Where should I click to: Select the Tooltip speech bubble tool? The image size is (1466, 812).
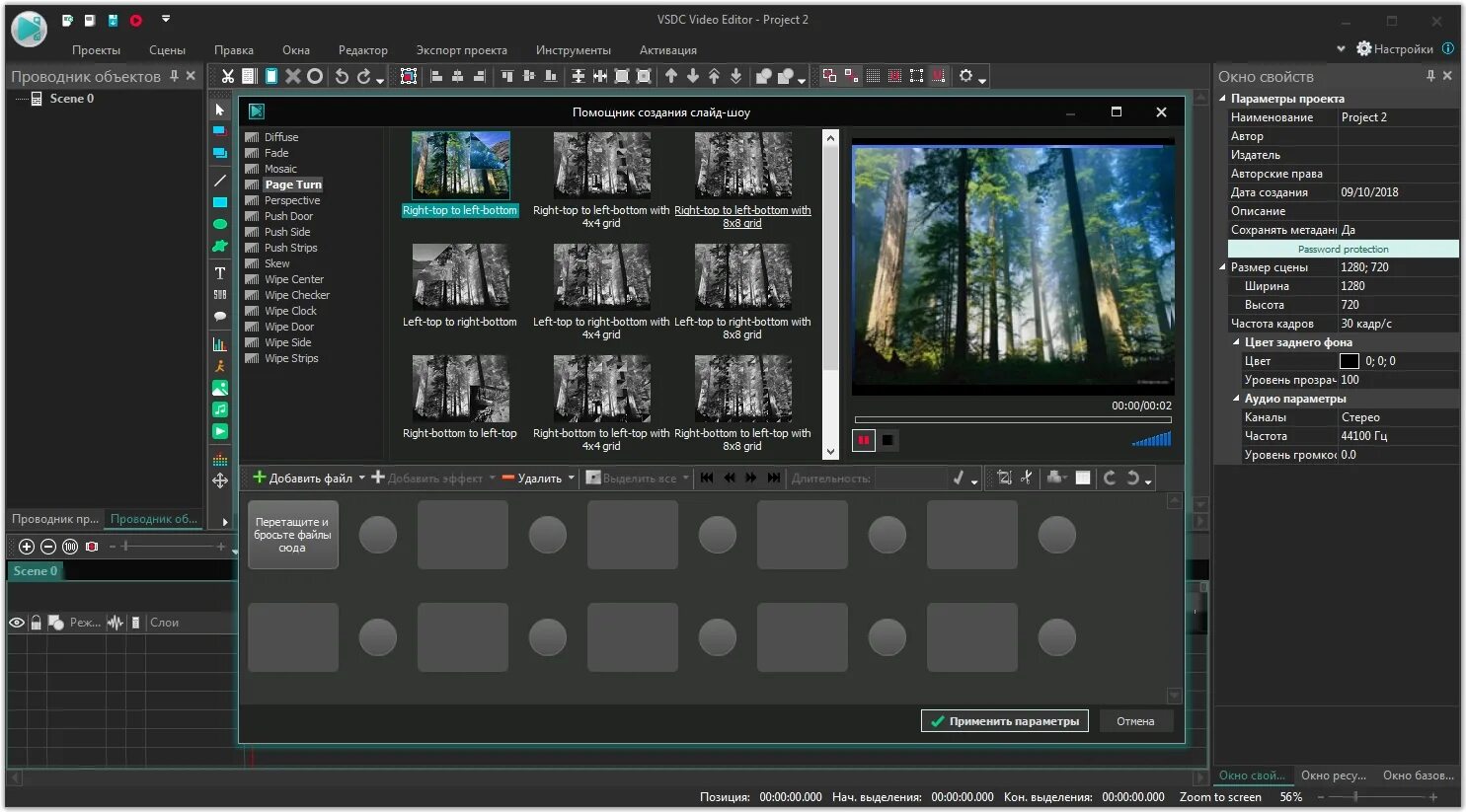pos(220,317)
